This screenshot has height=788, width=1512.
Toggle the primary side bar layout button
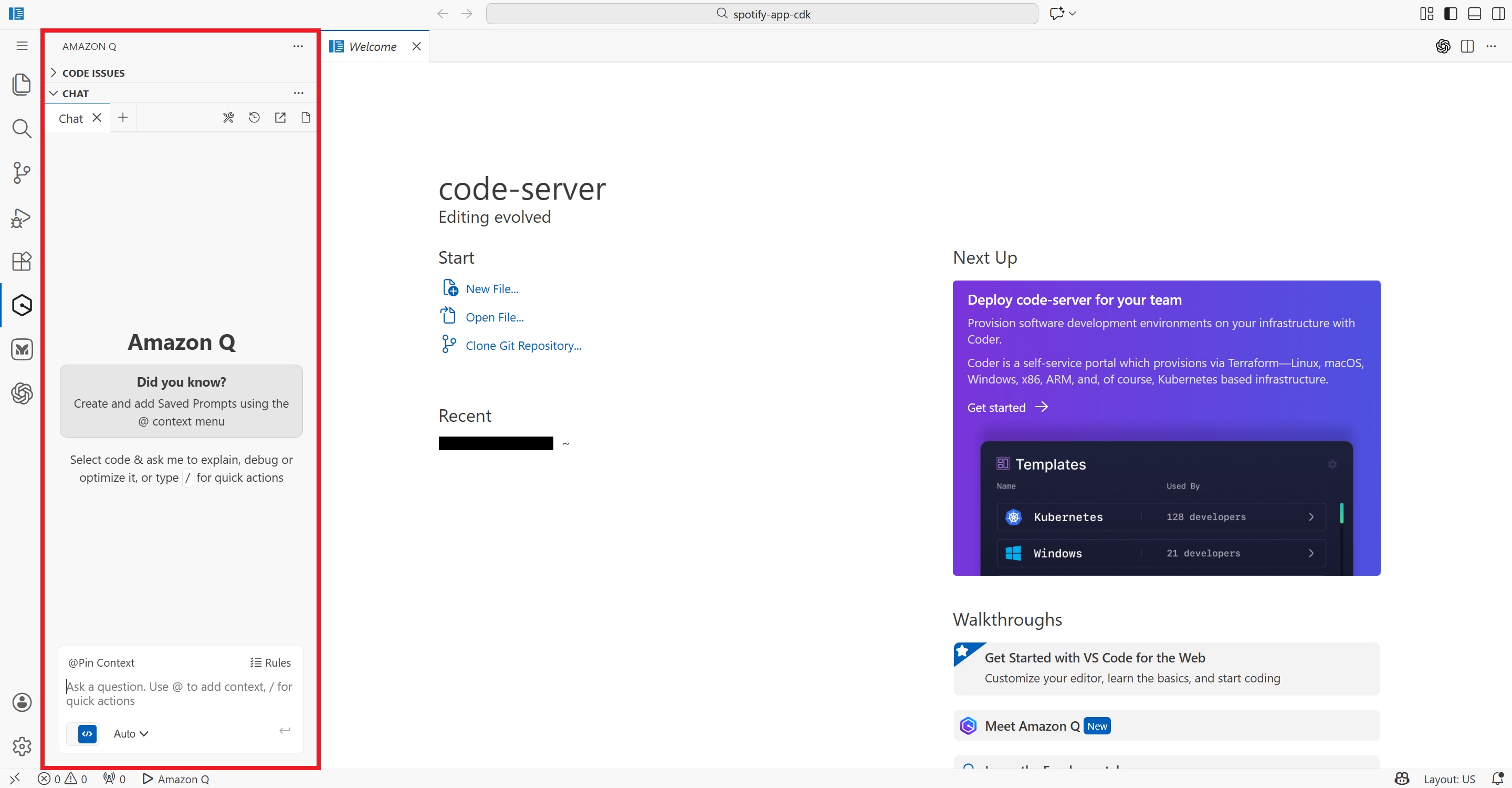tap(1451, 14)
